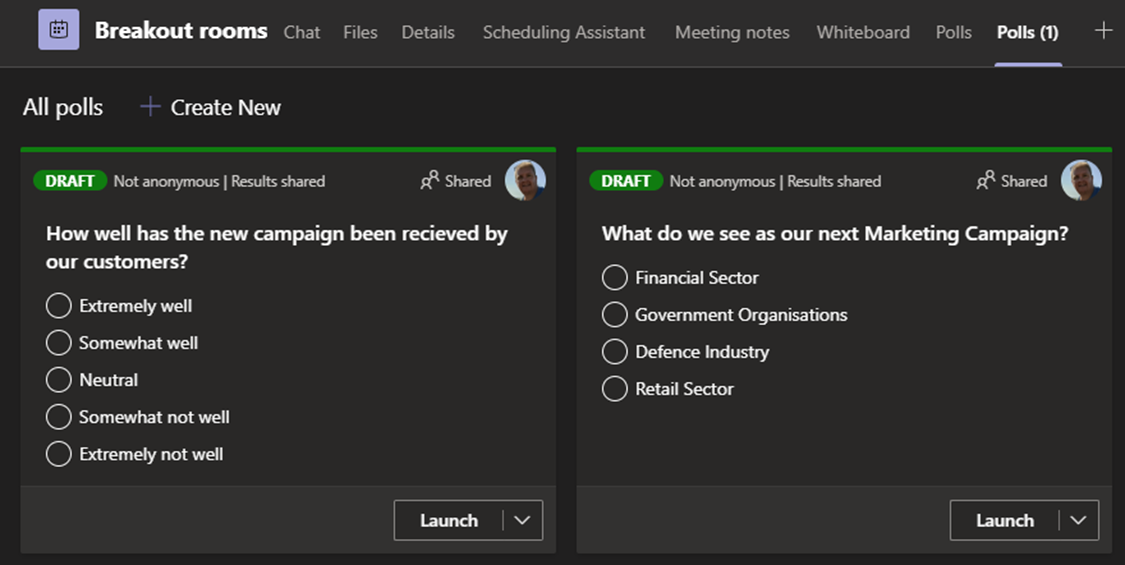Viewport: 1125px width, 565px height.
Task: Choose Financial Sector radio option
Action: click(x=615, y=278)
